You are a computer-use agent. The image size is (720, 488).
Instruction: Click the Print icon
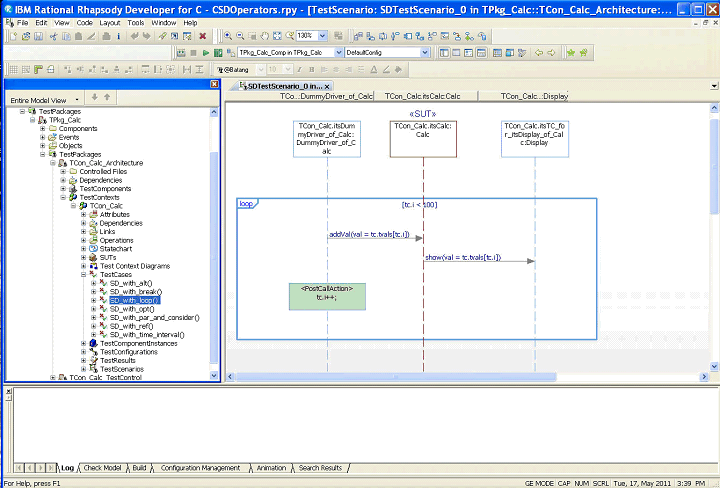(106, 36)
